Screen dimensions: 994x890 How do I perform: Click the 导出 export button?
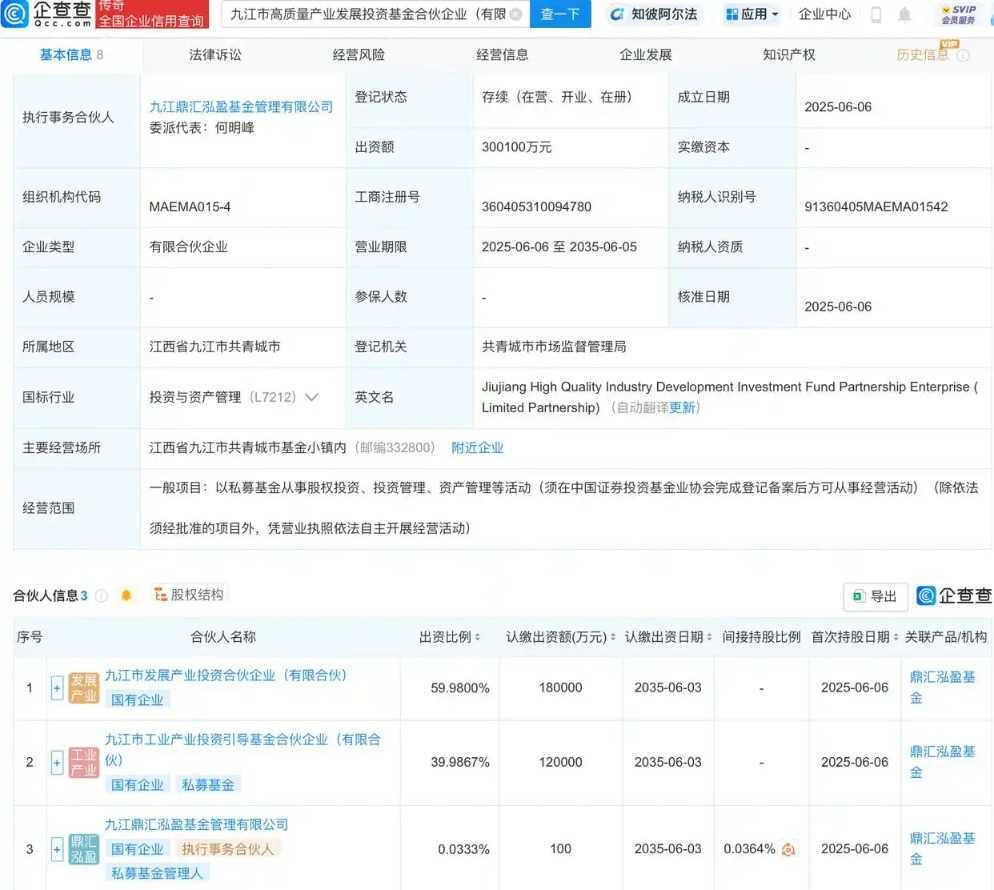[x=875, y=596]
